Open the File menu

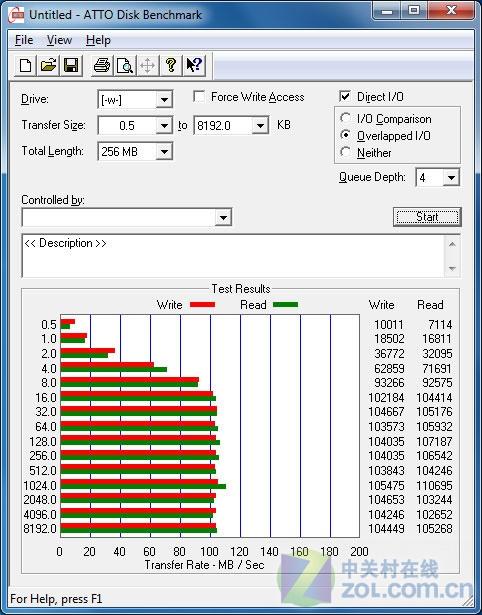click(x=24, y=40)
